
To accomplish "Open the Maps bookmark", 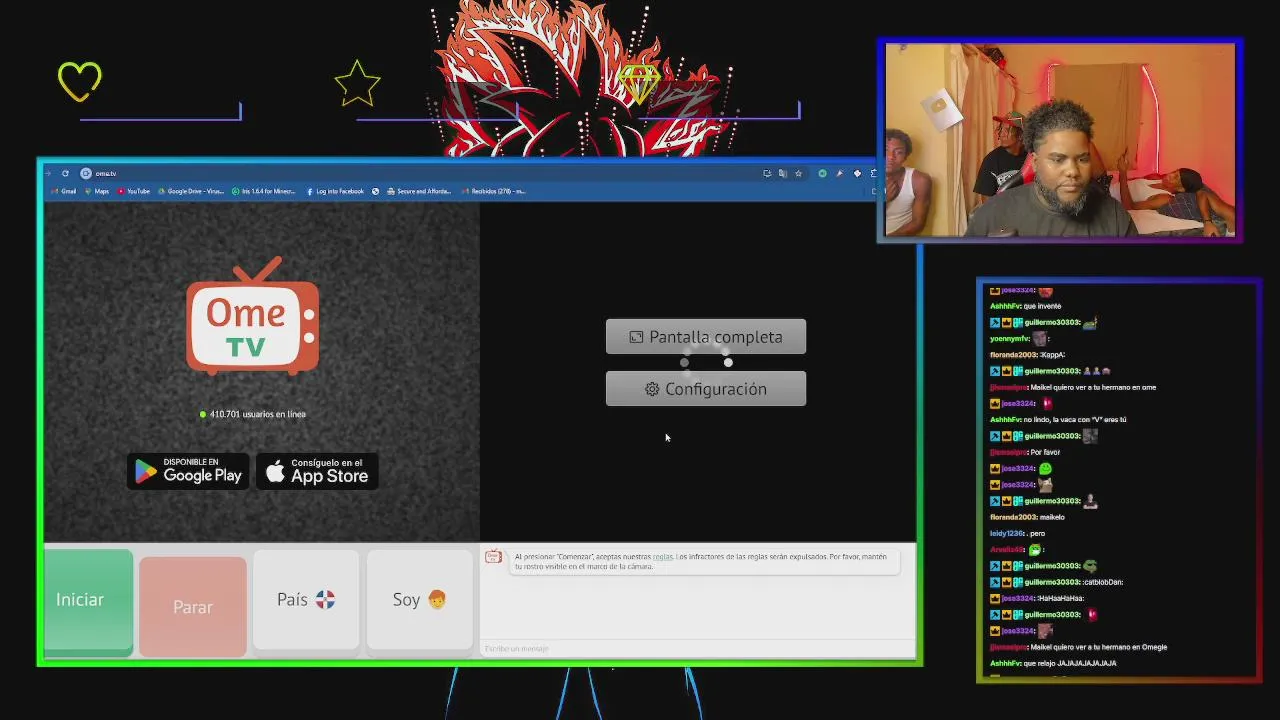I will [97, 191].
